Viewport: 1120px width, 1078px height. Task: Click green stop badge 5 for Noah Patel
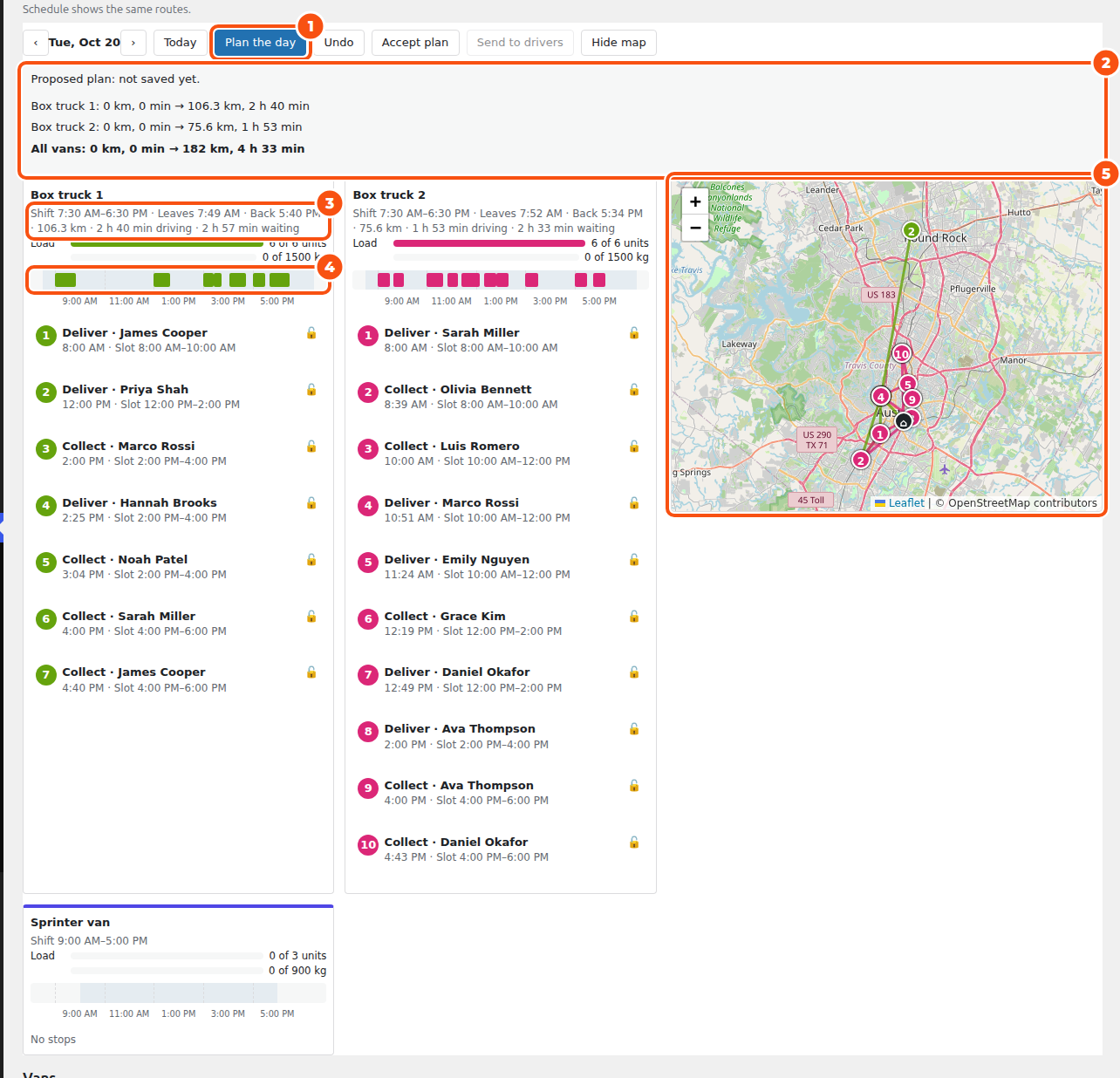[46, 563]
